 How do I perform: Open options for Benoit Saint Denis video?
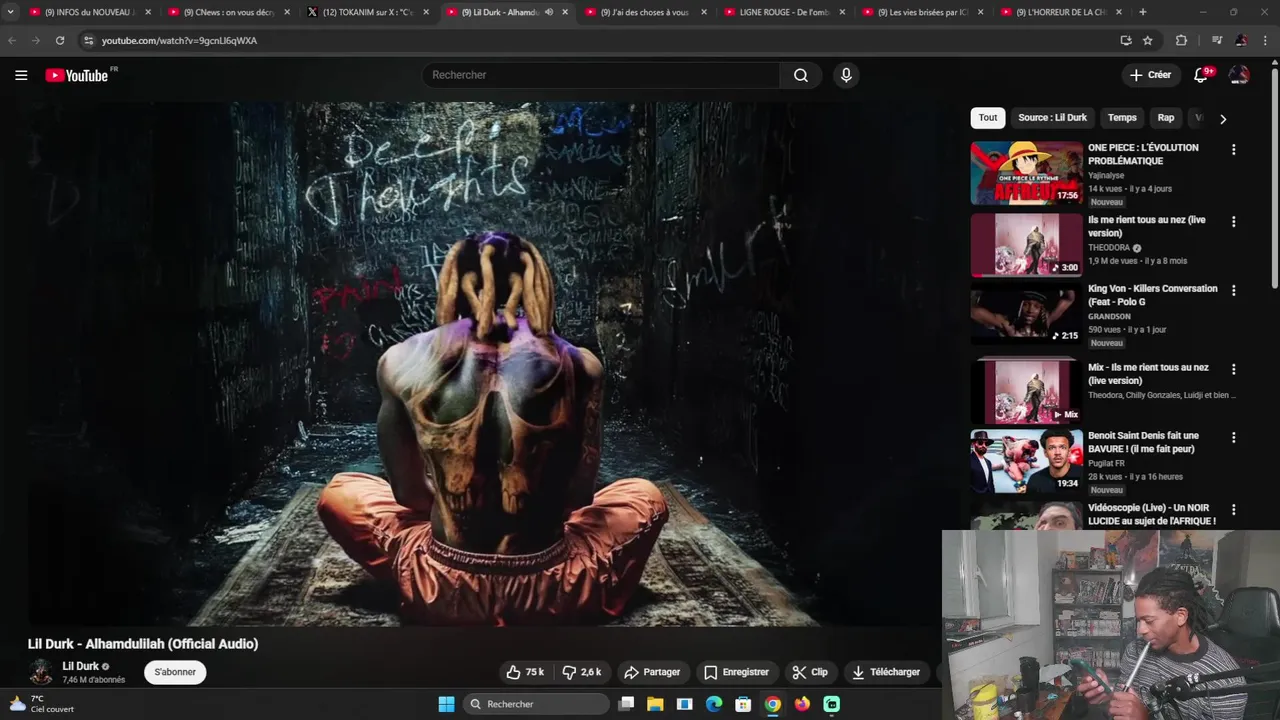pos(1233,438)
